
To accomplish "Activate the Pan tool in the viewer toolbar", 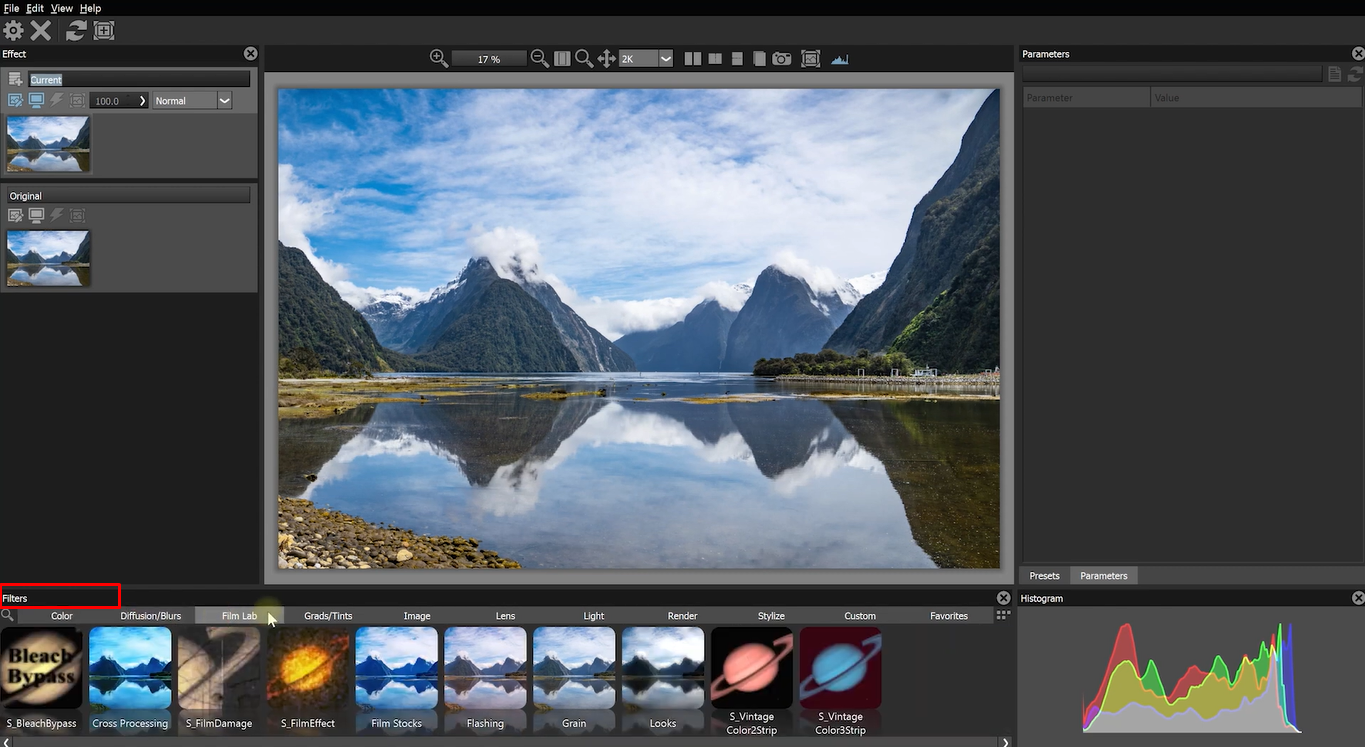I will (606, 58).
